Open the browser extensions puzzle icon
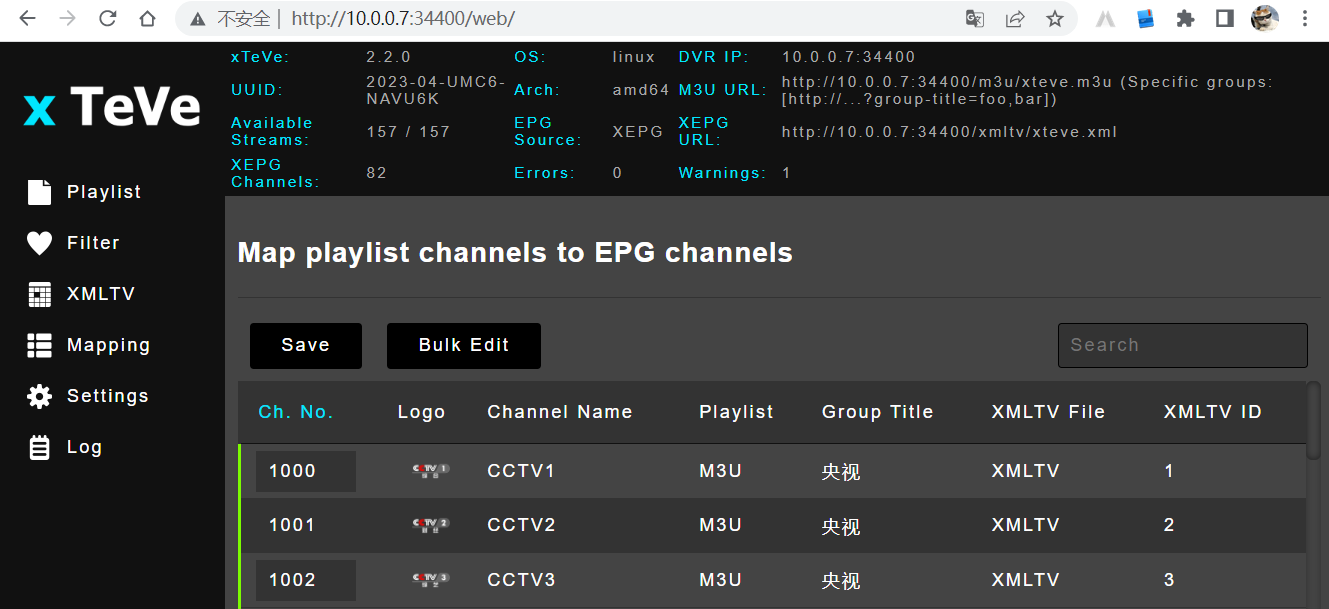This screenshot has height=609, width=1329. tap(1185, 19)
